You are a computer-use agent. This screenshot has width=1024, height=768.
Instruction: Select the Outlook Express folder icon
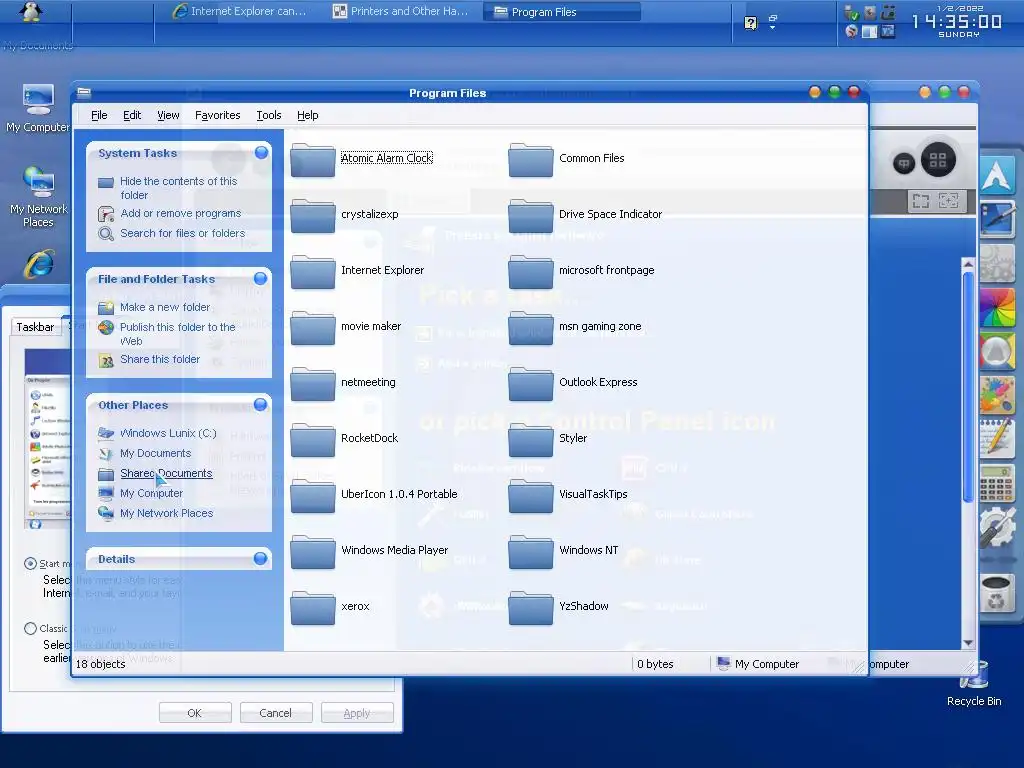tap(531, 385)
